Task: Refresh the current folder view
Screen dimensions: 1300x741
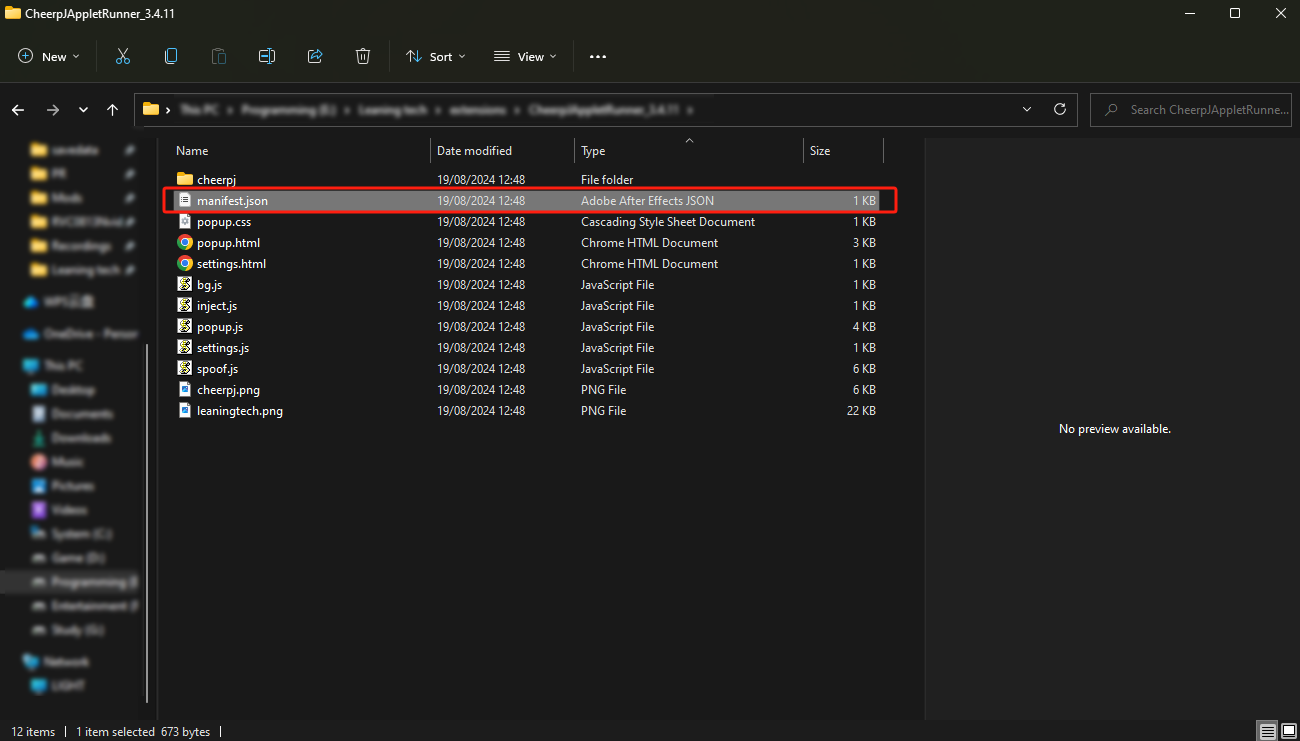Action: [1060, 109]
